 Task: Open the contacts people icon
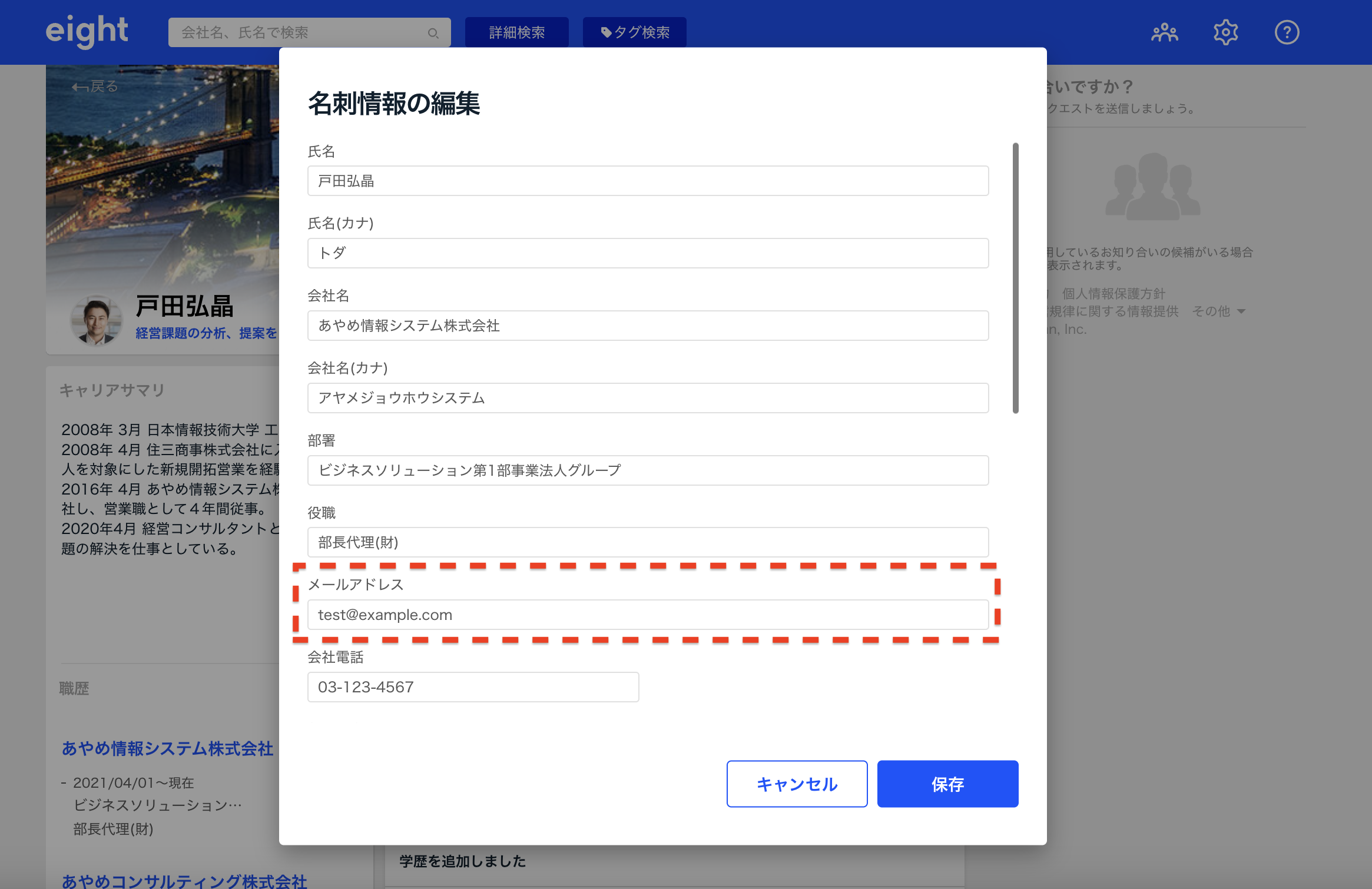click(x=1164, y=32)
